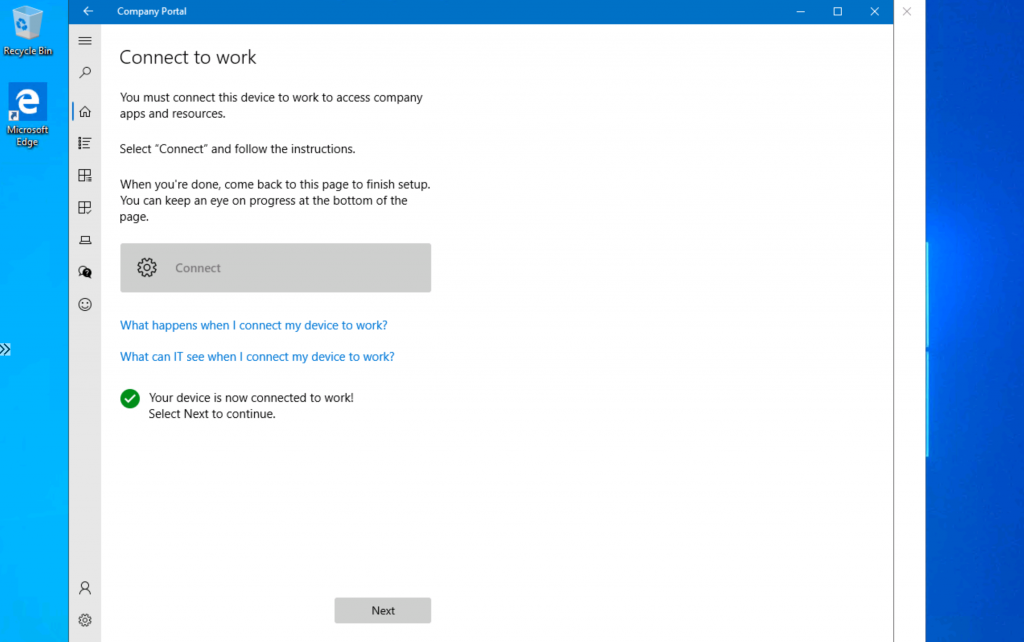Expand the double-chevron panel on left edge

5,349
